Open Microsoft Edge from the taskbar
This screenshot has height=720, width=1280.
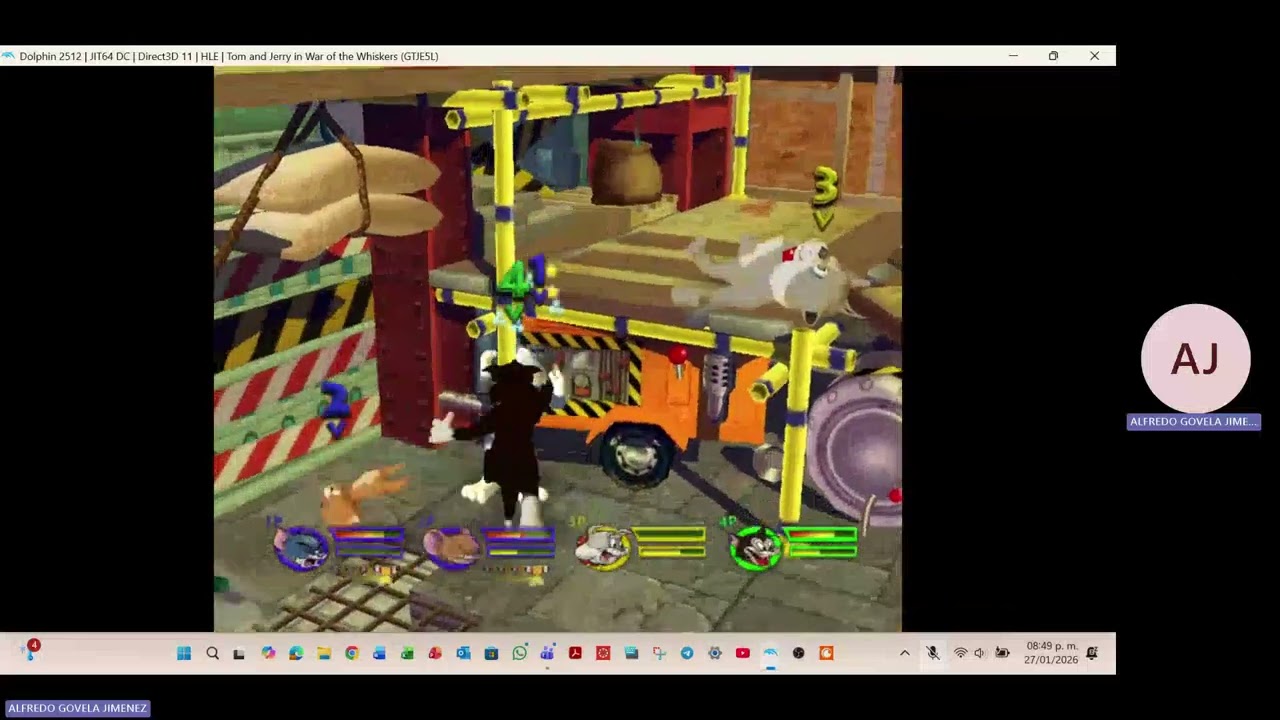pos(296,653)
